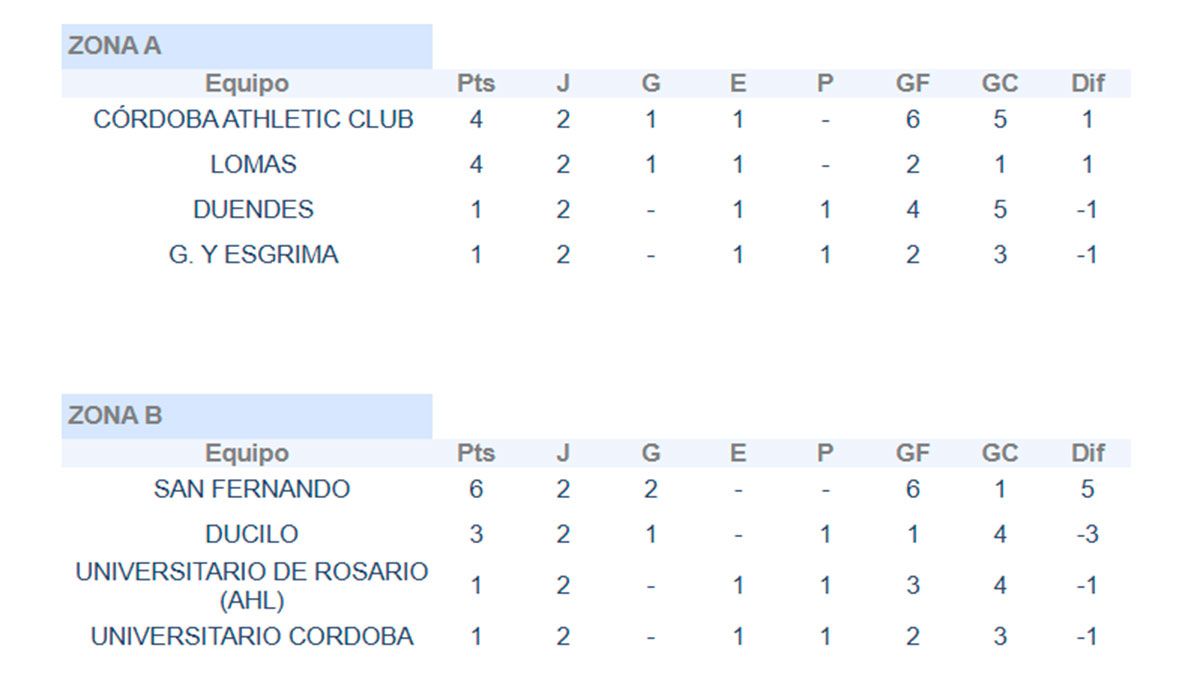Click the ZONA B section header
The width and height of the screenshot is (1200, 675).
pyautogui.click(x=115, y=416)
